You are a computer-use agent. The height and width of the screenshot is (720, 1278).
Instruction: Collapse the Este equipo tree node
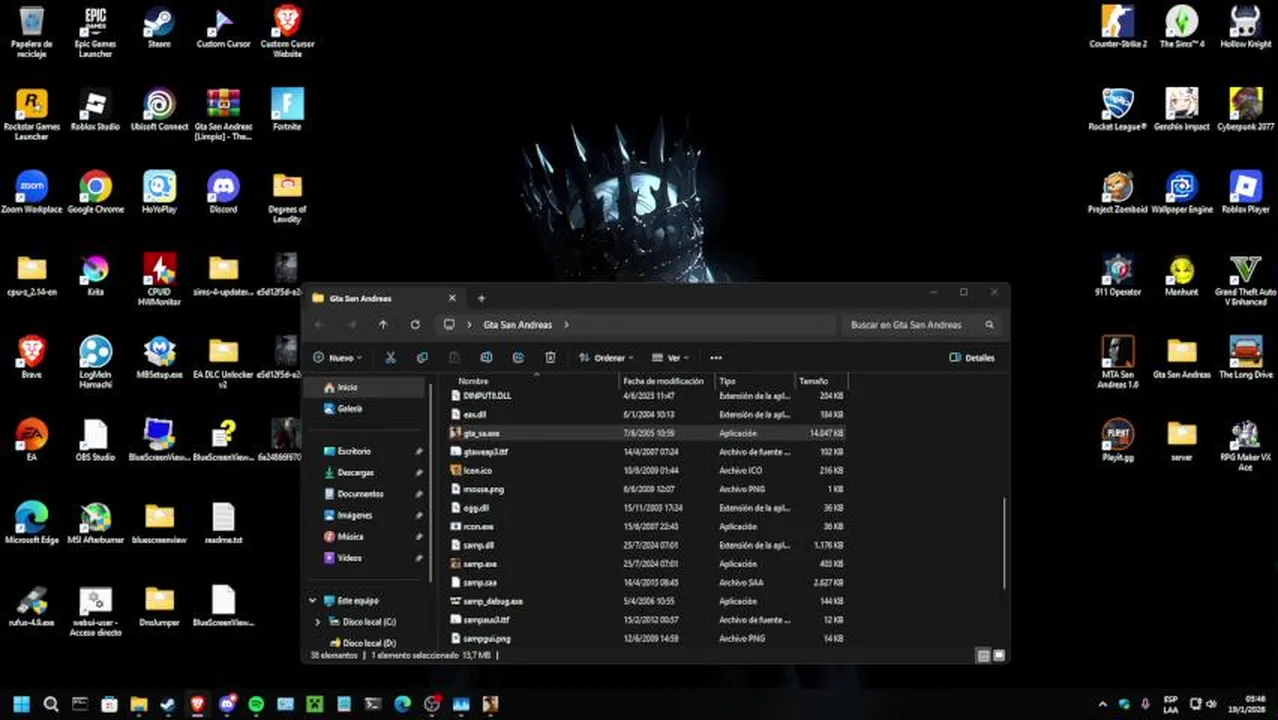[314, 600]
